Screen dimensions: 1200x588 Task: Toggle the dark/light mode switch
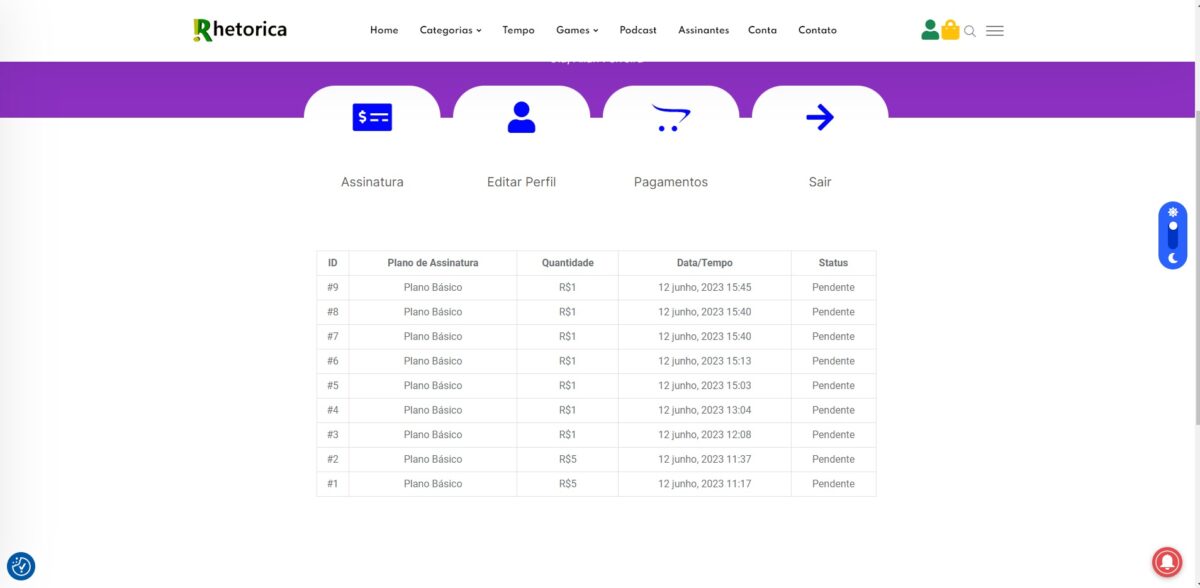1173,235
